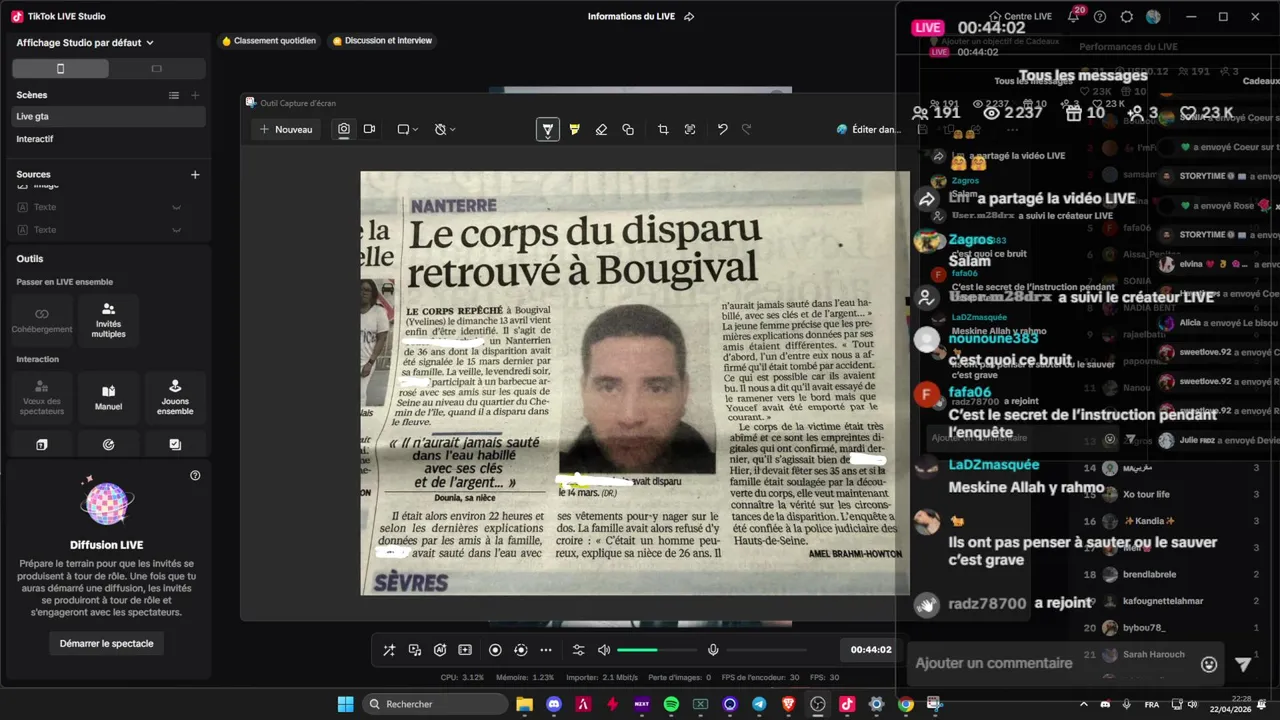Send the comment with arrow icon
Image resolution: width=1280 pixels, height=720 pixels.
tap(1243, 664)
